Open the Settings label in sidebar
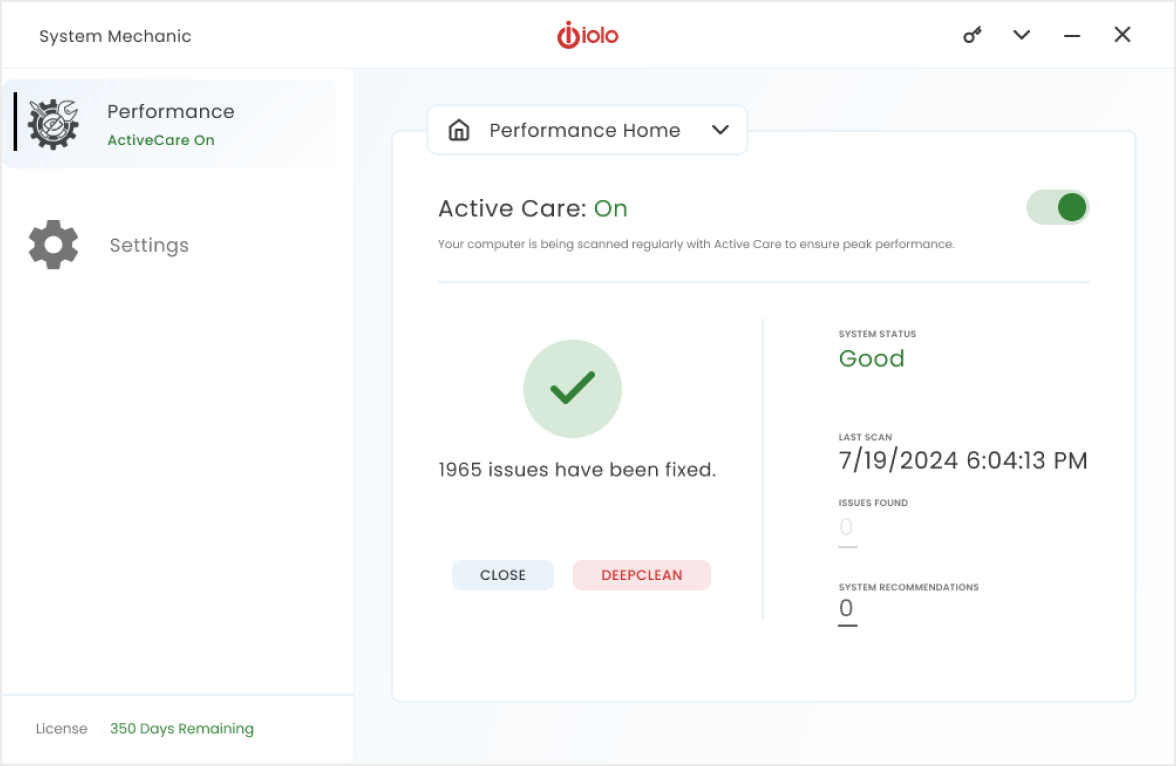Viewport: 1176px width, 766px height. pos(149,245)
